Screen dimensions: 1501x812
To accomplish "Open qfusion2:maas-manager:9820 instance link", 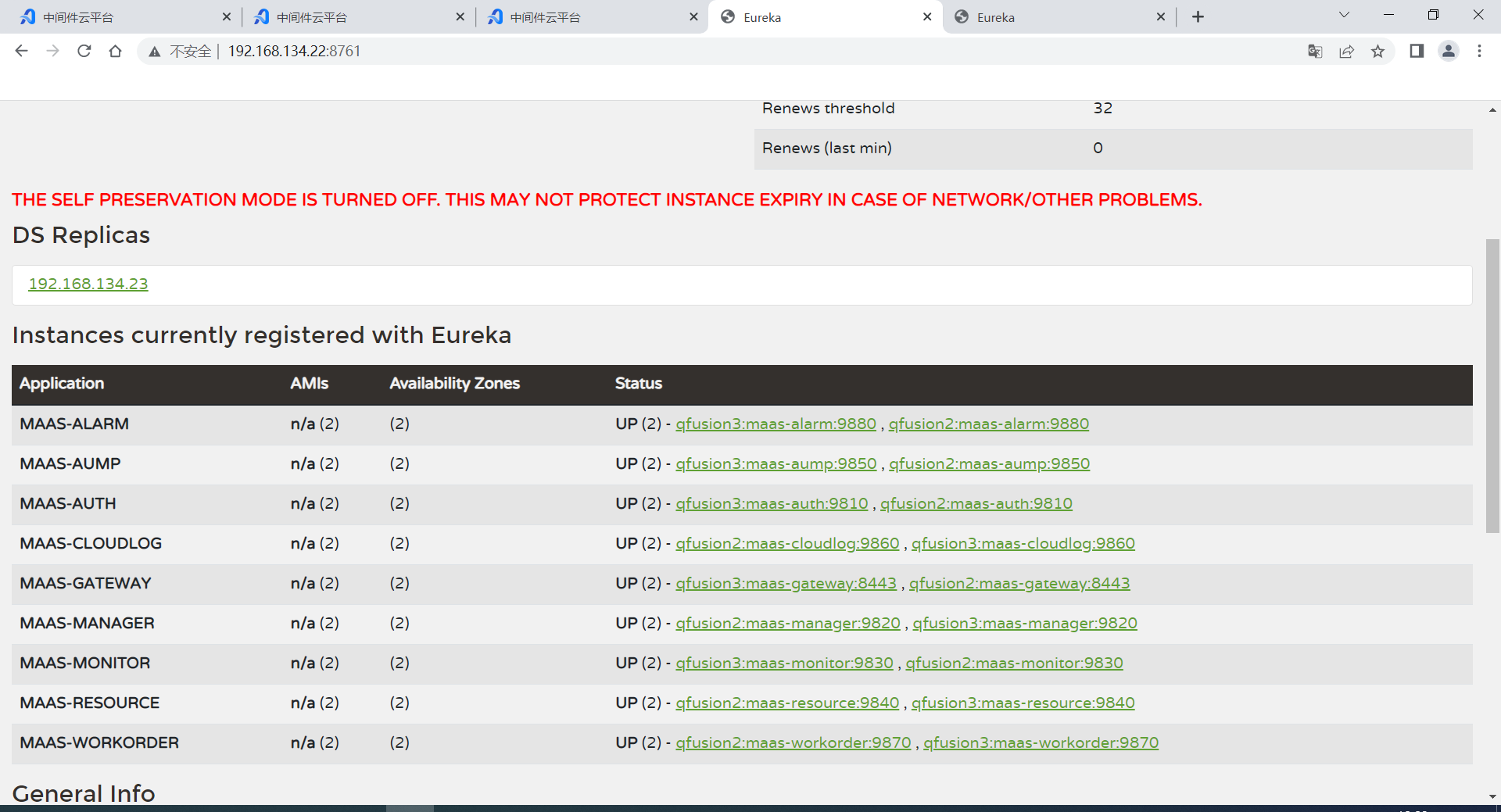I will coord(788,623).
